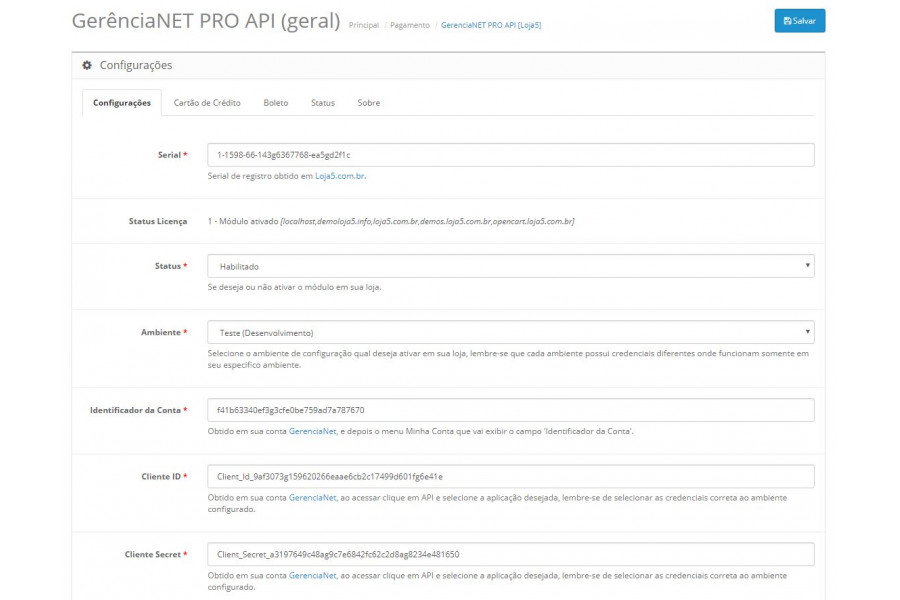Follow GerenciaNet link under Identificador da Conta
The width and height of the screenshot is (900, 600).
tap(312, 431)
